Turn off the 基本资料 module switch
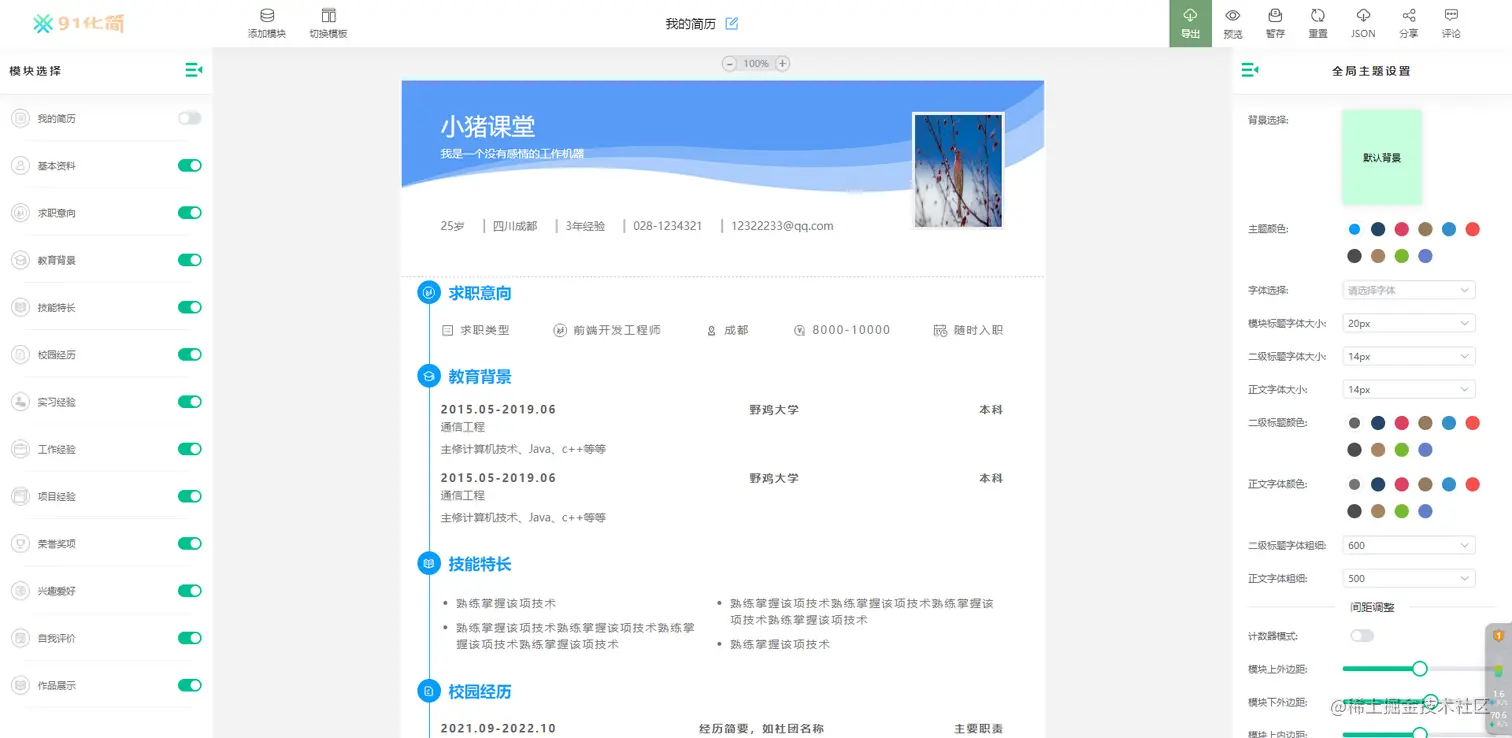This screenshot has width=1512, height=738. [x=190, y=166]
